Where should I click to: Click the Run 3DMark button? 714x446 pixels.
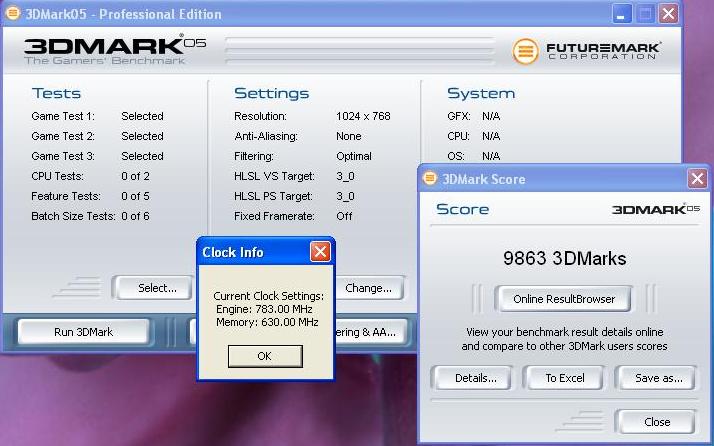point(83,332)
